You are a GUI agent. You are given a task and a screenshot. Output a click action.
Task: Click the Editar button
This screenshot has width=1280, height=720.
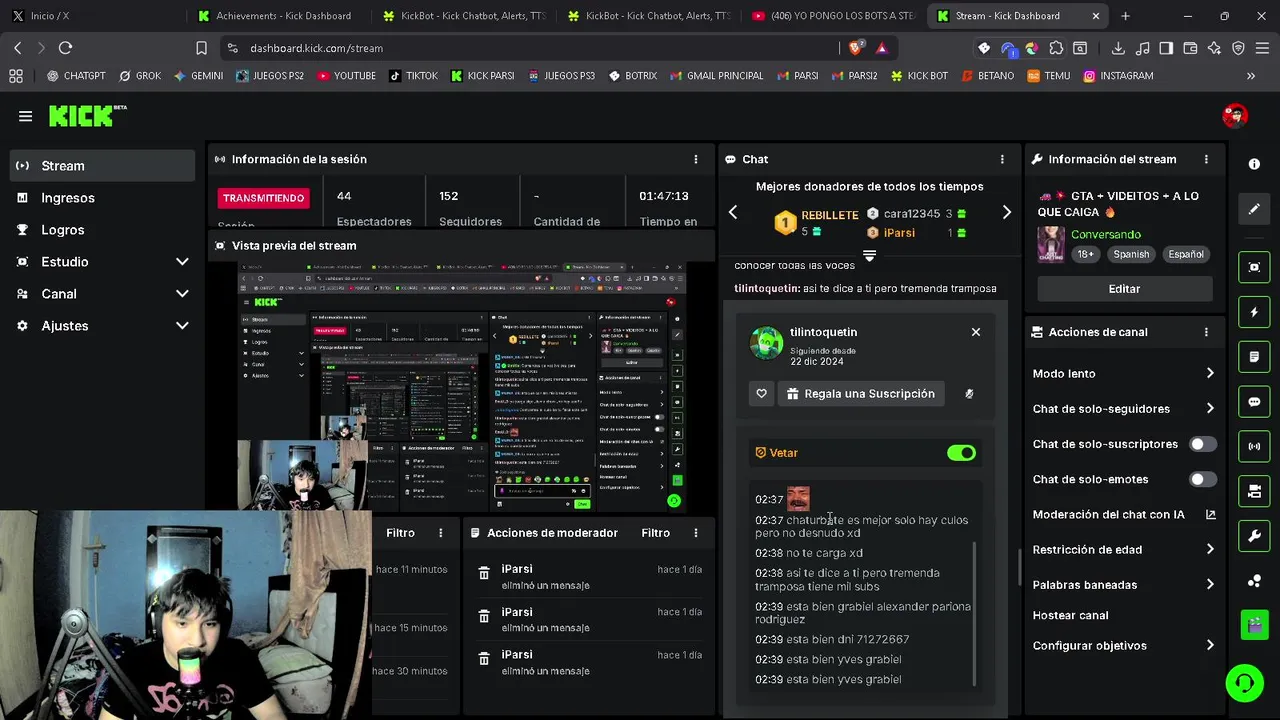[x=1124, y=289]
